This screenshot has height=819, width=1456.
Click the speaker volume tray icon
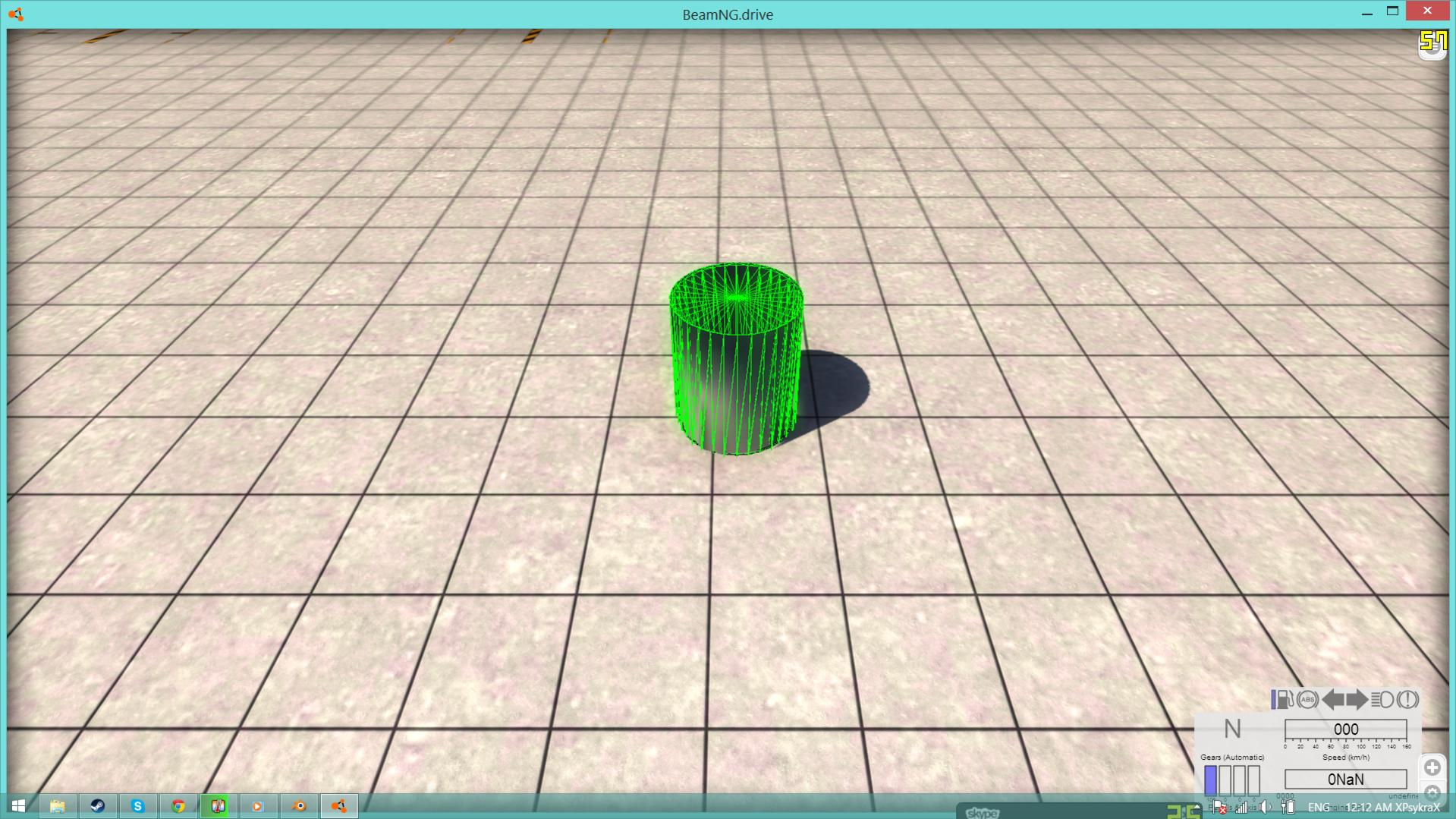click(1264, 808)
